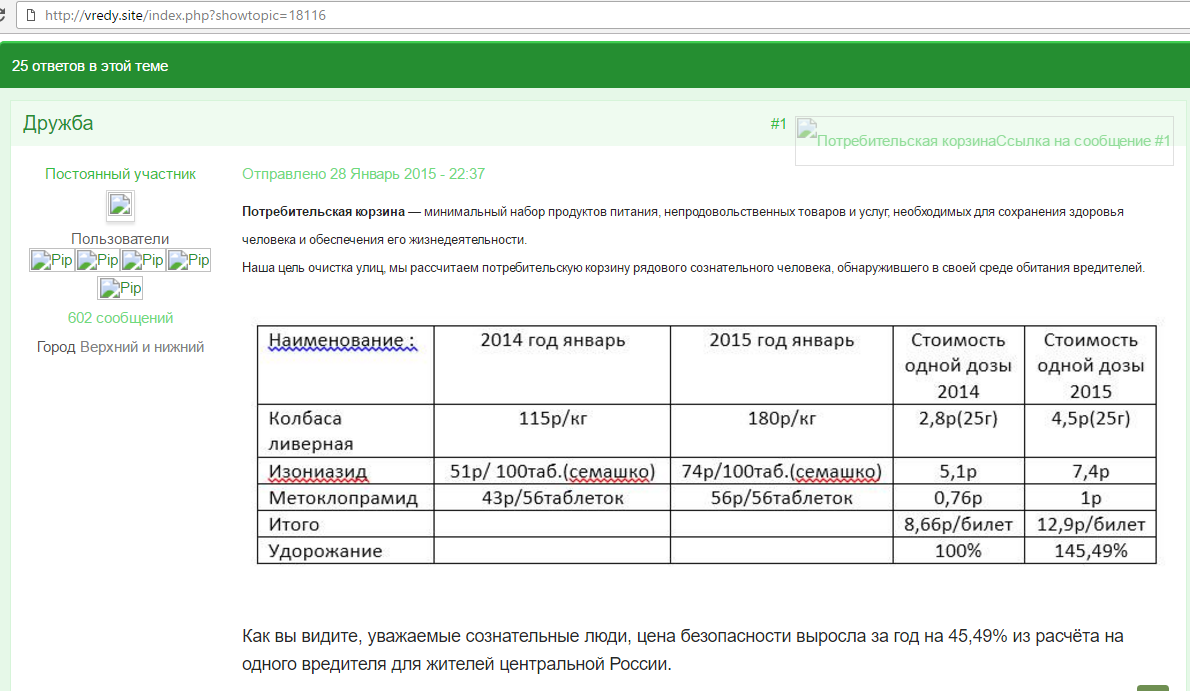Click the 56р/56таблеток cell
1190x691 pixels.
click(x=782, y=497)
